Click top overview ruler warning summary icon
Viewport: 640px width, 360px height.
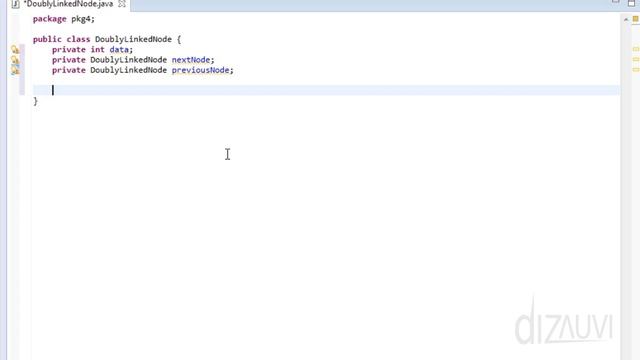pyautogui.click(x=636, y=19)
